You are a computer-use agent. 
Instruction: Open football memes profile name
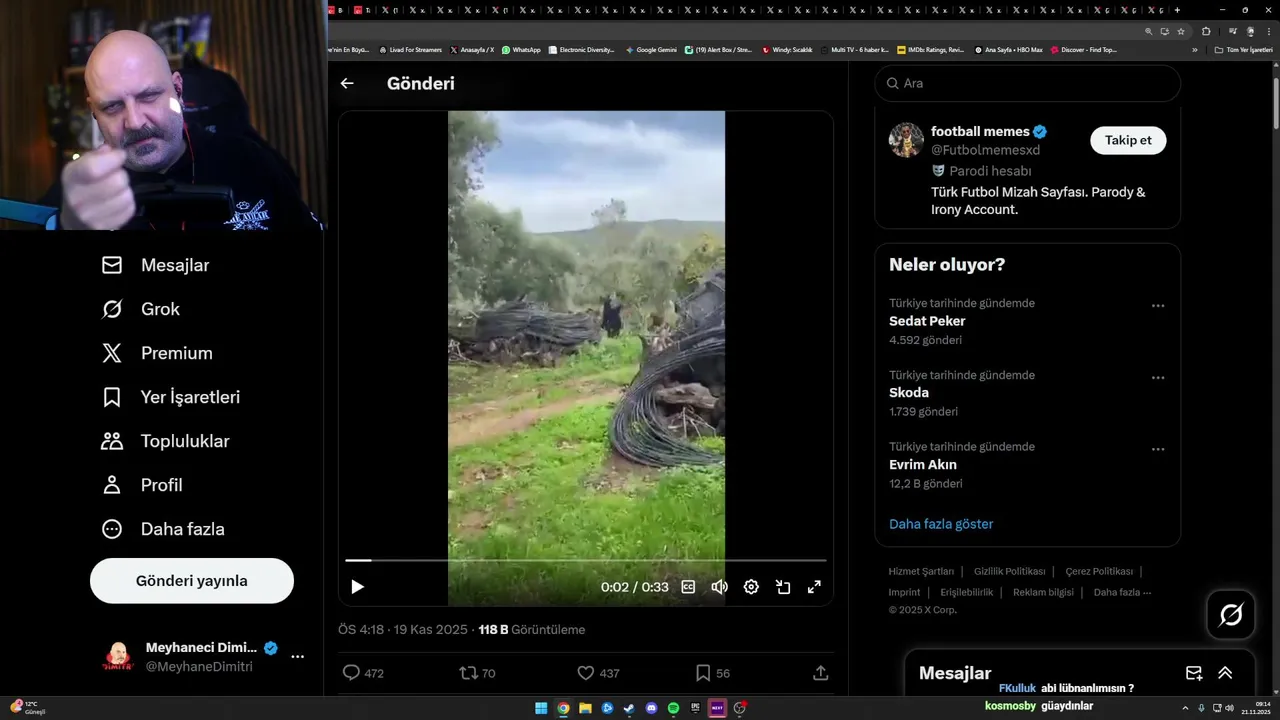(x=980, y=131)
